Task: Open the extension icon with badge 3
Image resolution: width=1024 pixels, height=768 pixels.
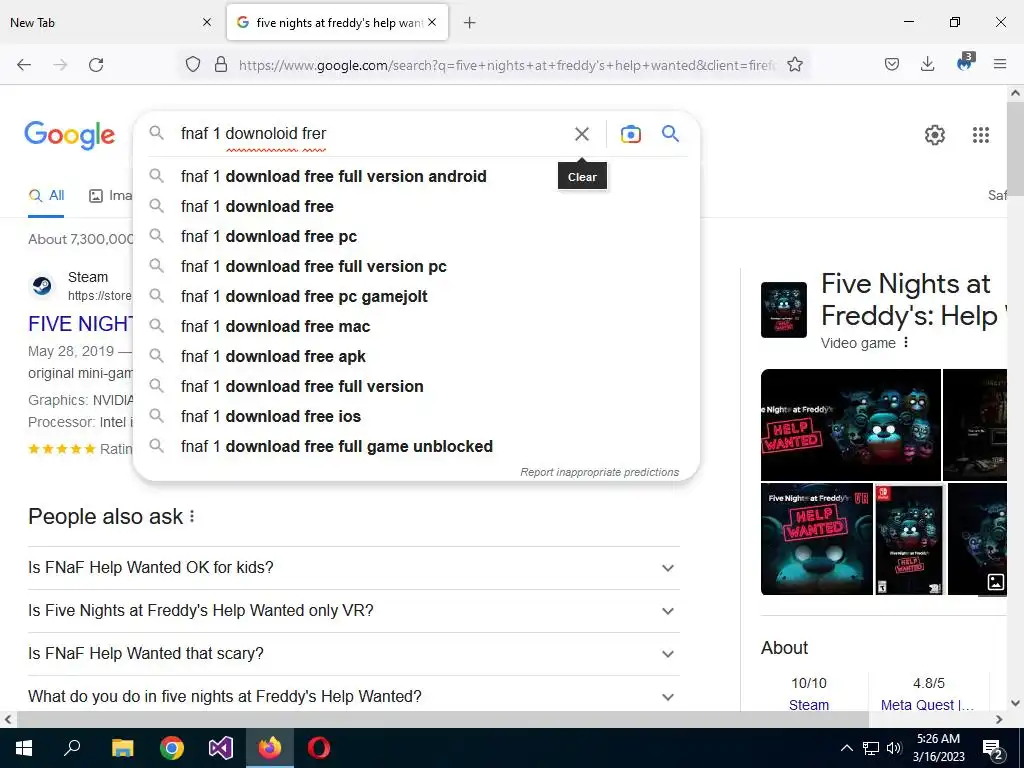Action: coord(965,63)
